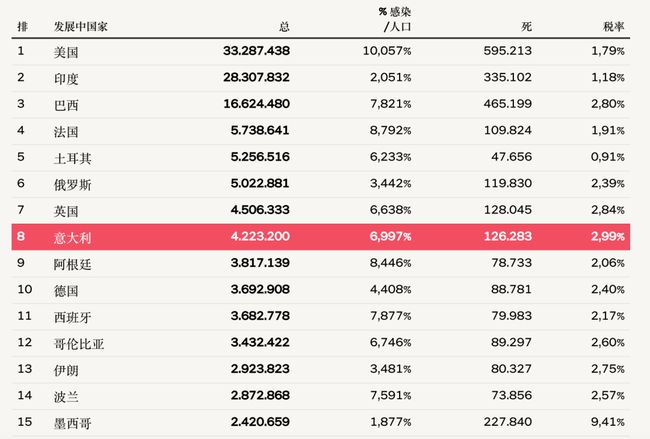This screenshot has width=650, height=439.
Task: Select the % 感染/人口 column header
Action: (x=394, y=18)
